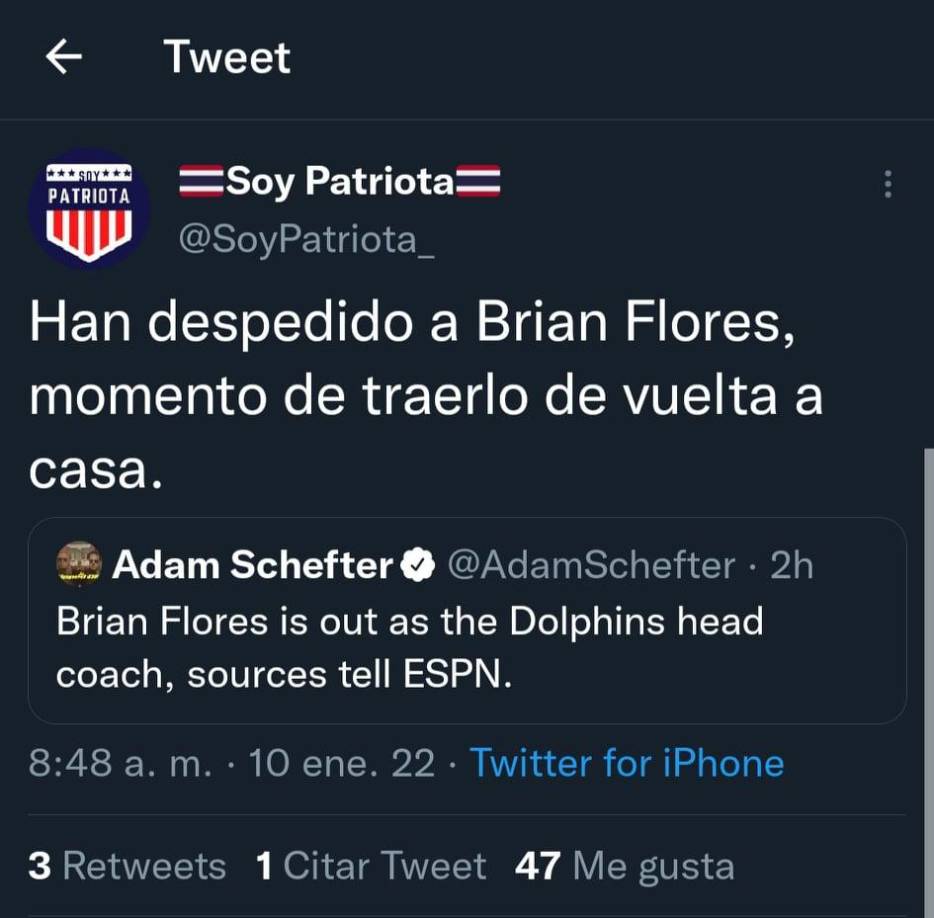The width and height of the screenshot is (934, 918).
Task: Click the Tweet header title
Action: (x=227, y=57)
